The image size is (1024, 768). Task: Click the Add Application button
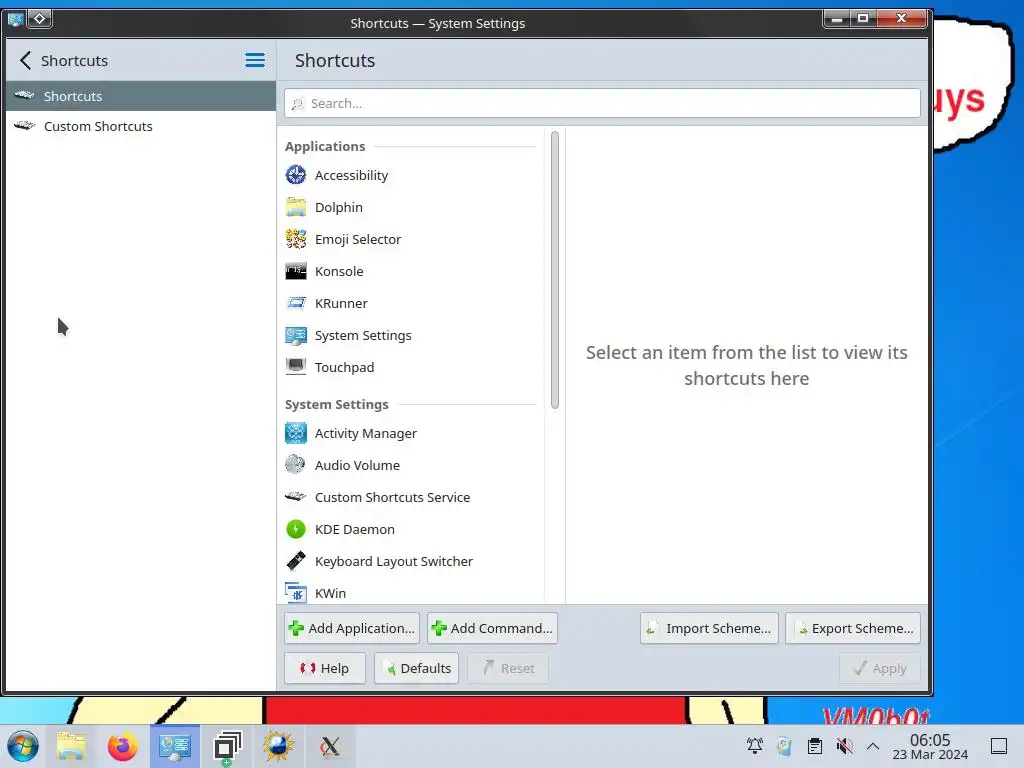tap(352, 628)
